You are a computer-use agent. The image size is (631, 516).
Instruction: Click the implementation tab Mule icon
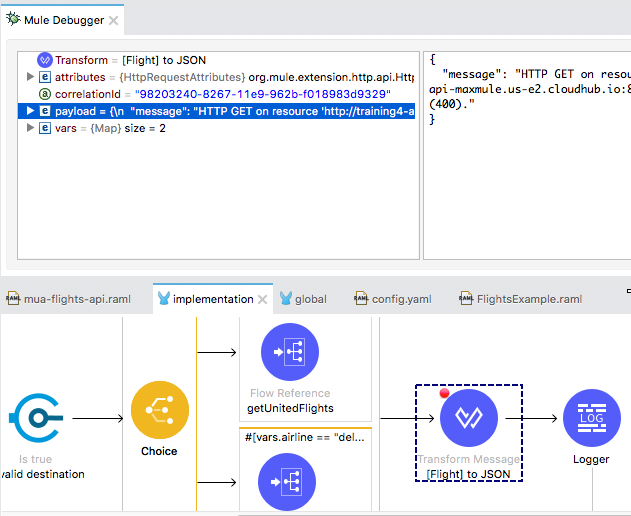click(x=164, y=298)
